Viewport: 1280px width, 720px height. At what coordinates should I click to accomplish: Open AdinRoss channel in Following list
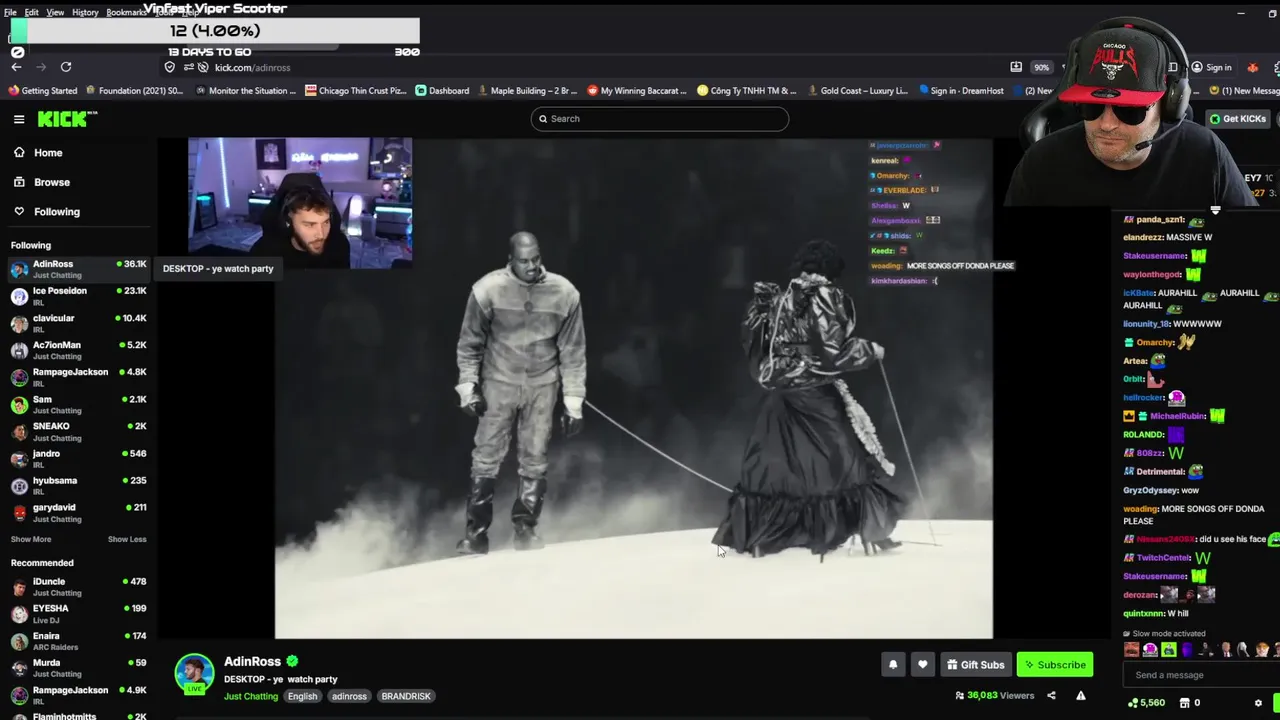78,269
